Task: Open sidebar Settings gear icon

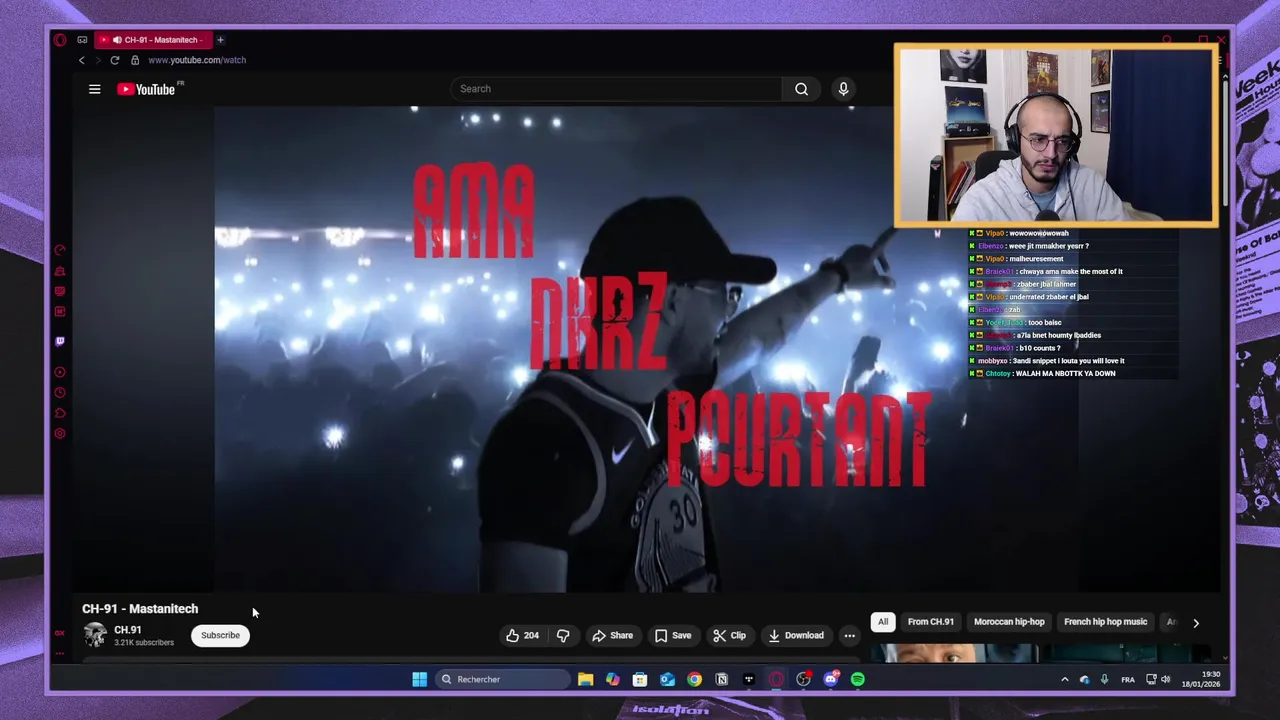Action: click(60, 434)
